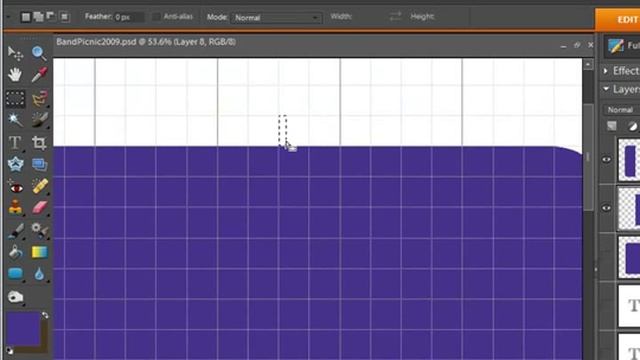Select the Type tool
Screen dimensions: 640x360
click(x=15, y=142)
